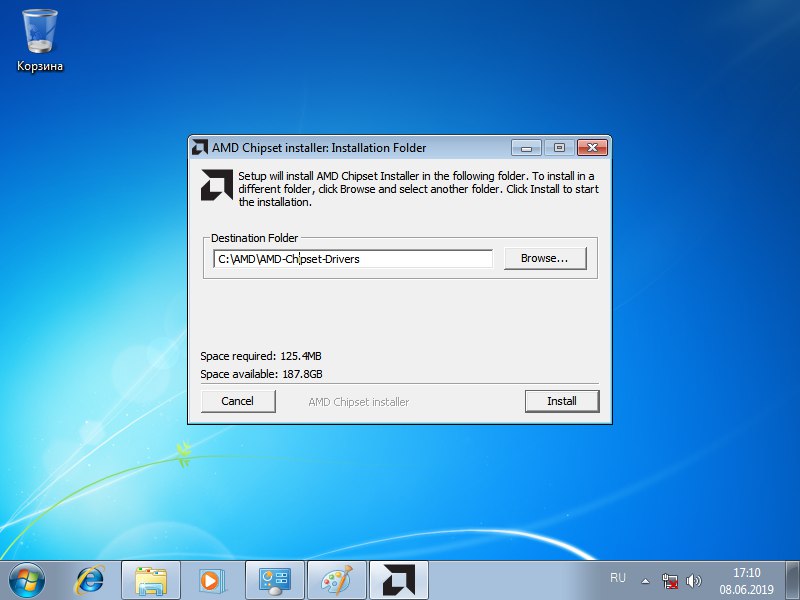Click the Show Desktop strip
The image size is (800, 600).
[792, 581]
